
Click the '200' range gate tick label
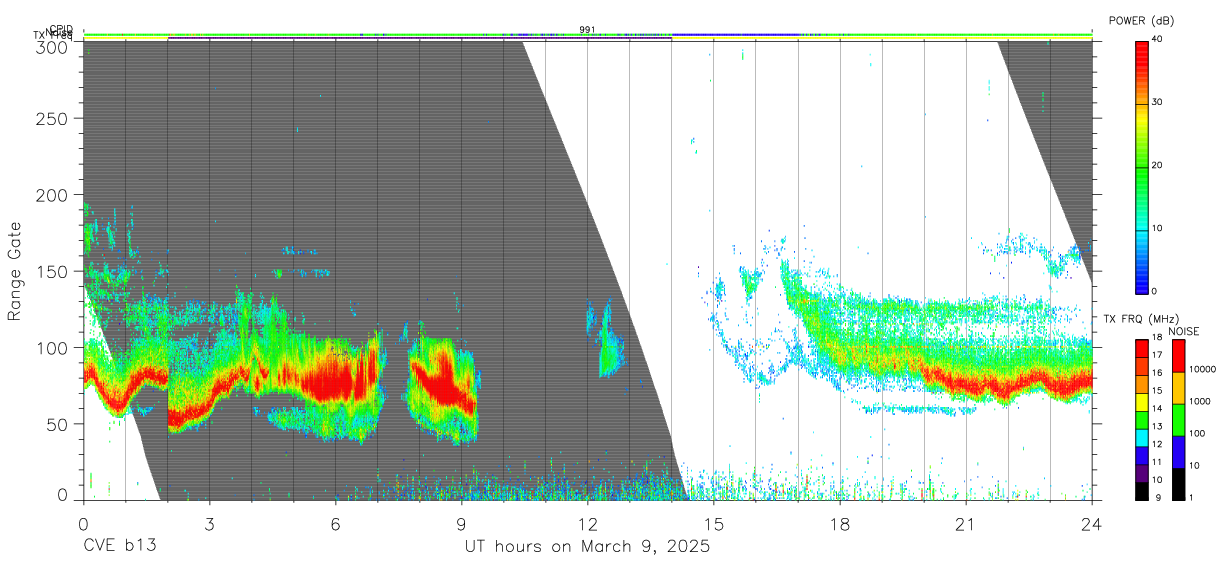tap(52, 194)
